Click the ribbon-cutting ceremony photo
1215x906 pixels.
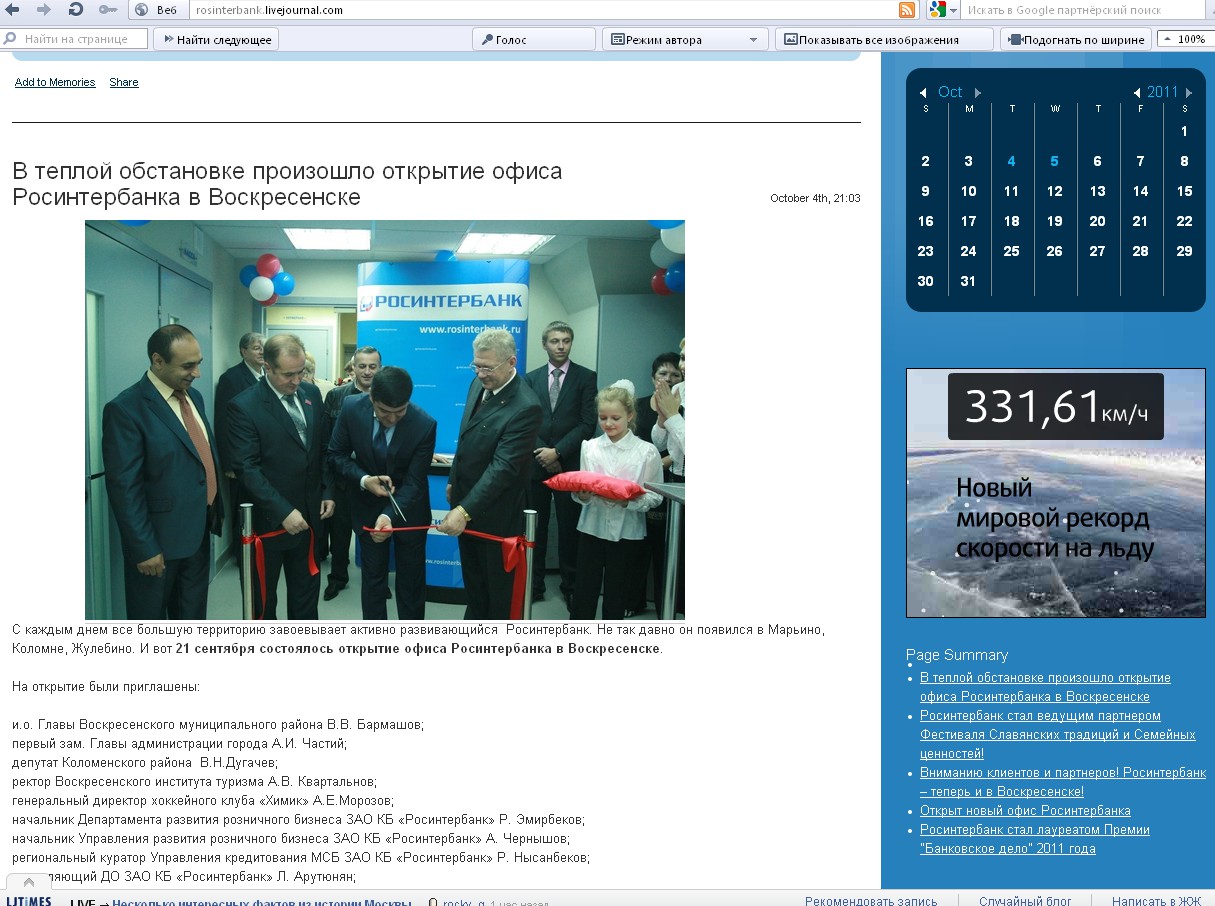(385, 420)
